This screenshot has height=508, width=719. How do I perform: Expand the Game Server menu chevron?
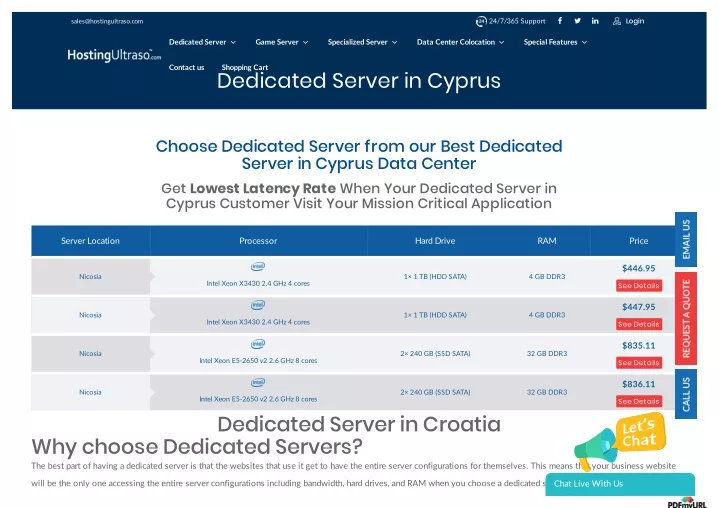click(x=305, y=42)
